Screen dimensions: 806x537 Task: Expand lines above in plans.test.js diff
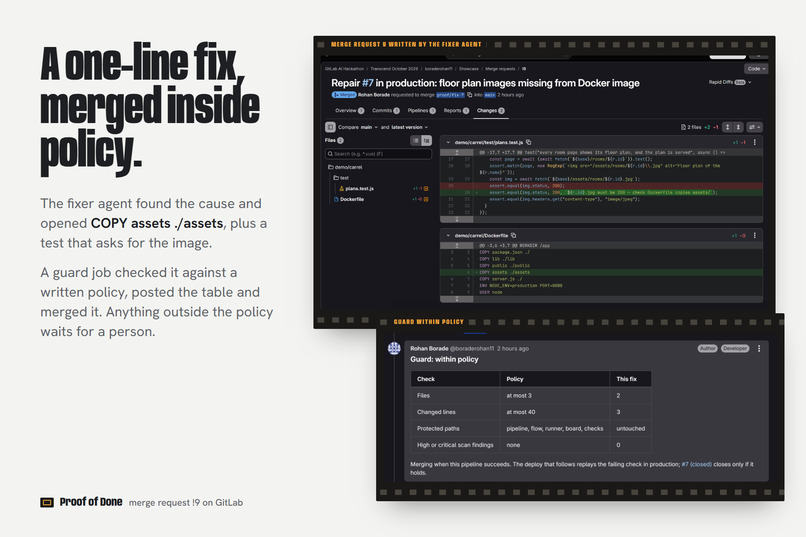coord(456,153)
